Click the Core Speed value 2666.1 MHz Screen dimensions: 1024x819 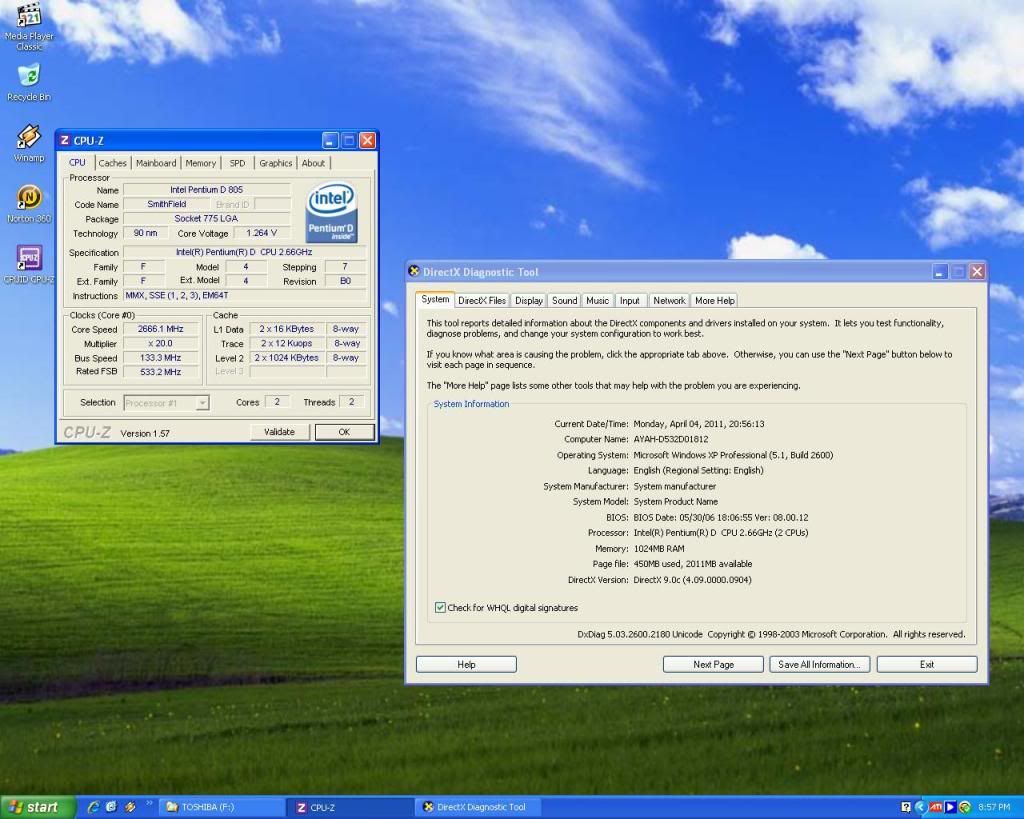(x=161, y=329)
